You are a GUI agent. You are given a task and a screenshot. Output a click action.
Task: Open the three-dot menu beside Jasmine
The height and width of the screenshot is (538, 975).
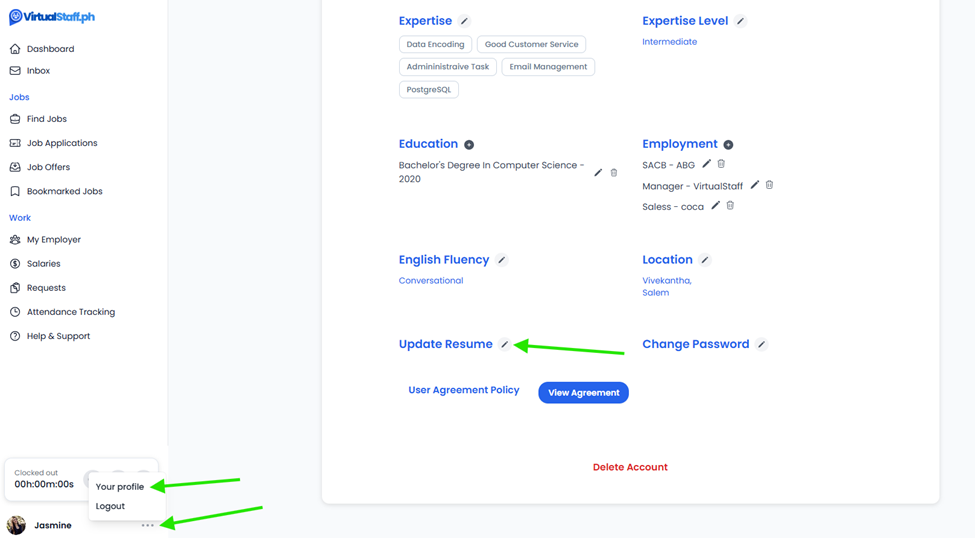pos(147,526)
